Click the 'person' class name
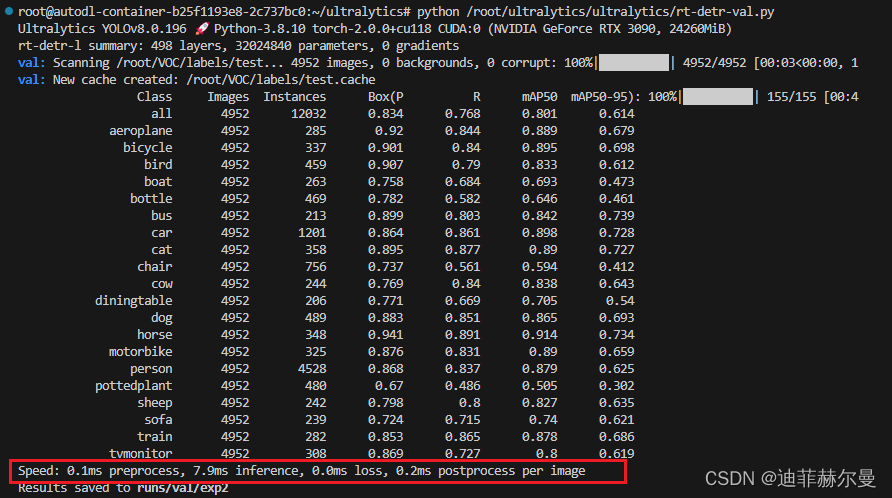 coord(151,369)
